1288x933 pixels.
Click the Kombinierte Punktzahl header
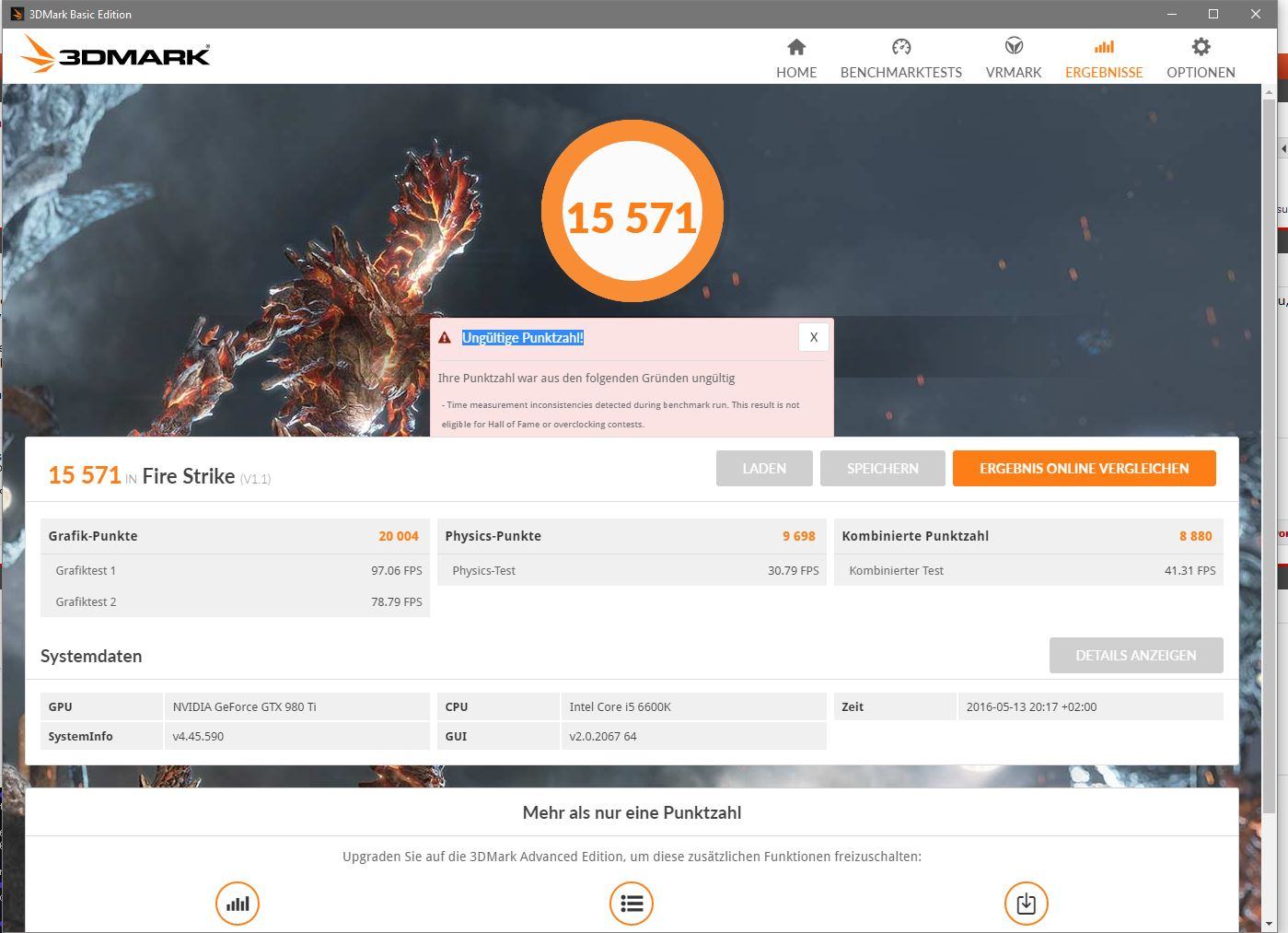point(915,536)
